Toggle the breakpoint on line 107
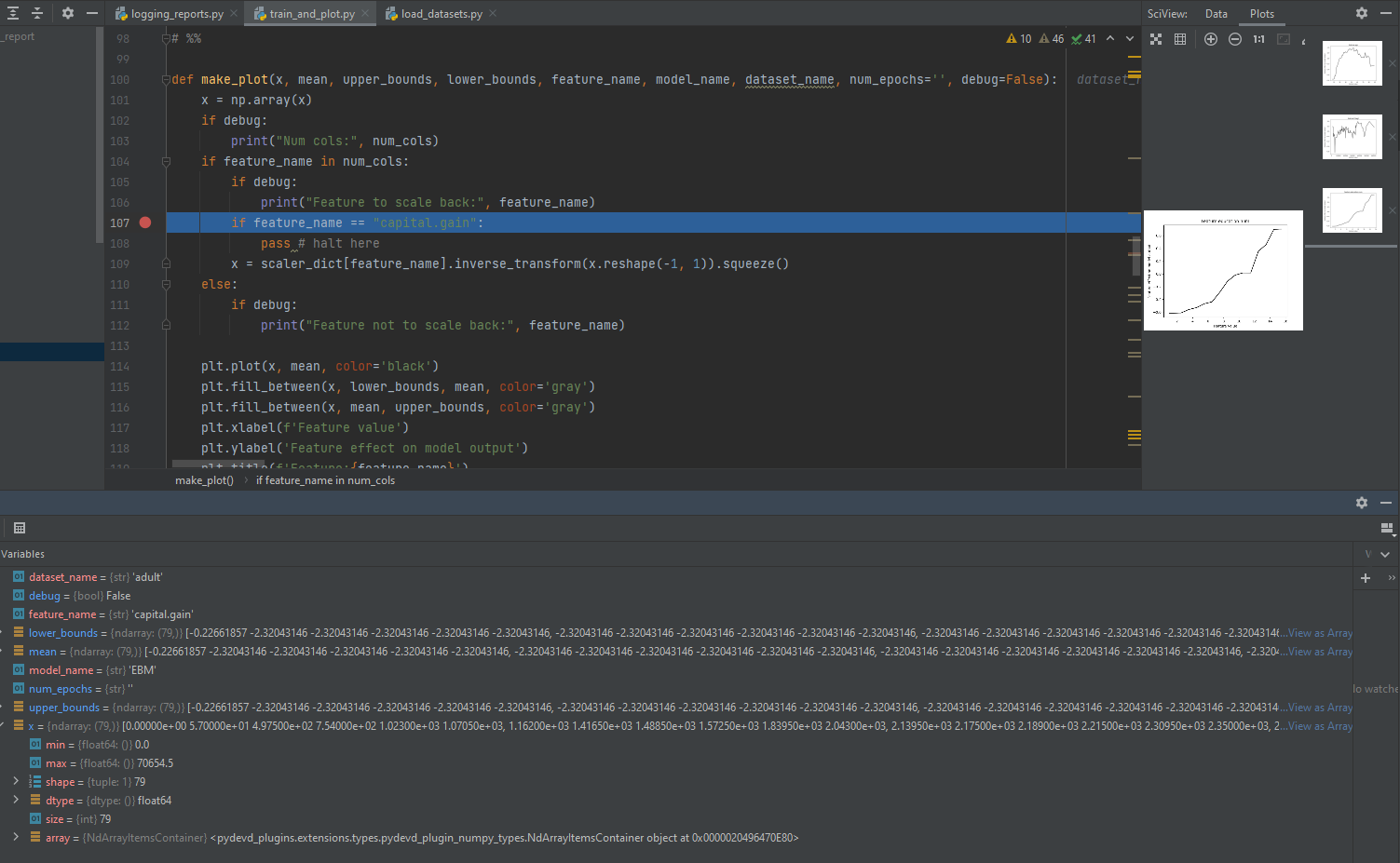 click(144, 222)
